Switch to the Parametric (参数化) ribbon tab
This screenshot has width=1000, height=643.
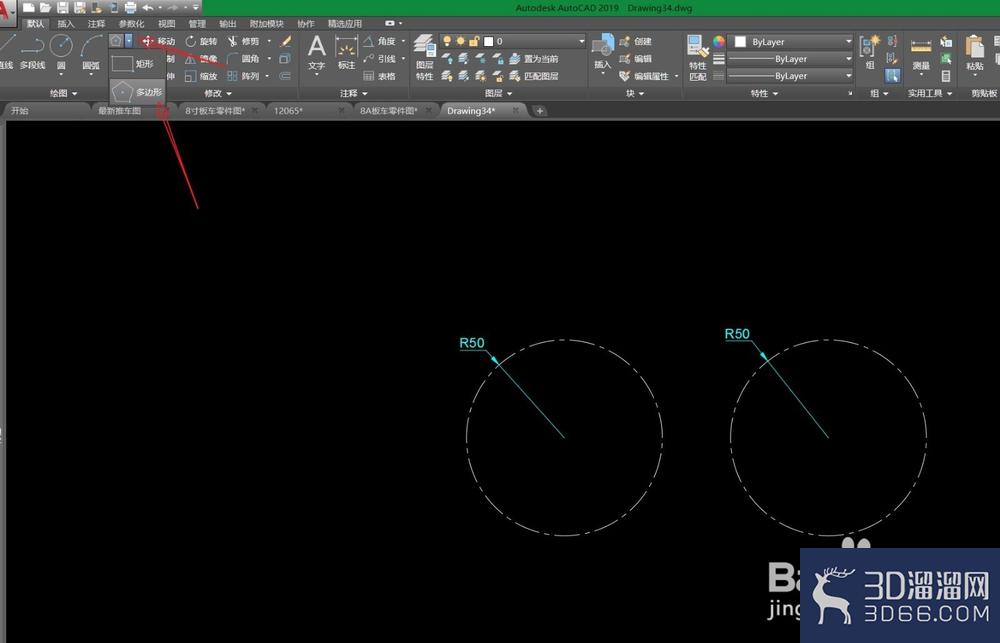(131, 24)
